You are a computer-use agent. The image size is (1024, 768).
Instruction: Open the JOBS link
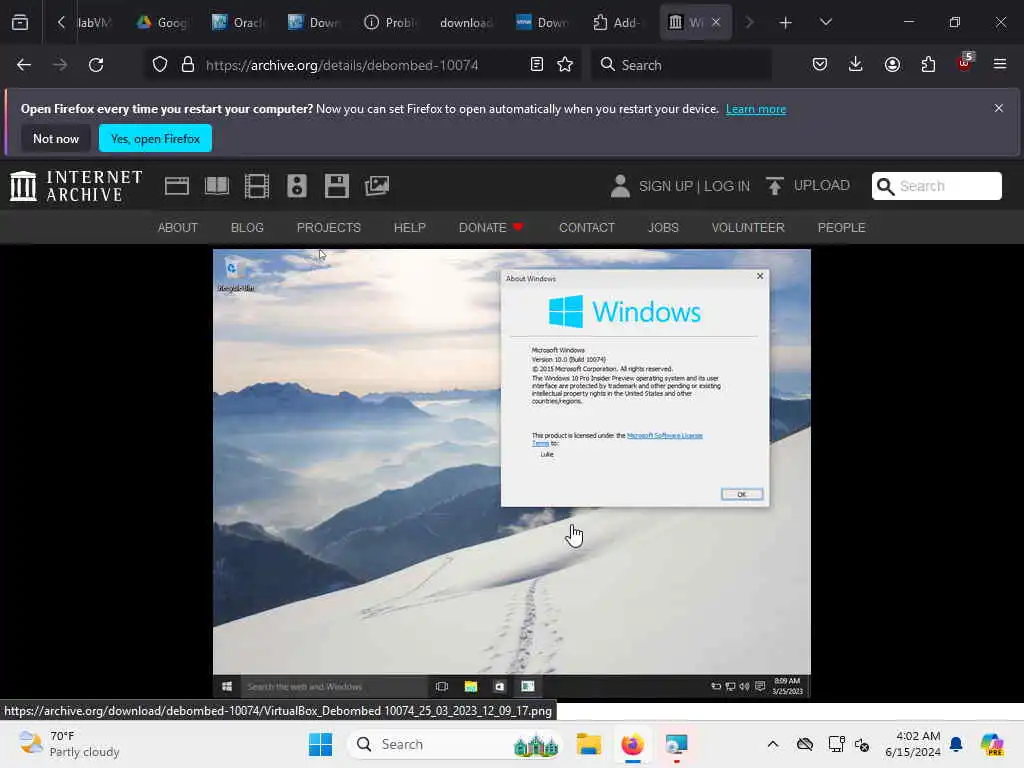coord(663,227)
